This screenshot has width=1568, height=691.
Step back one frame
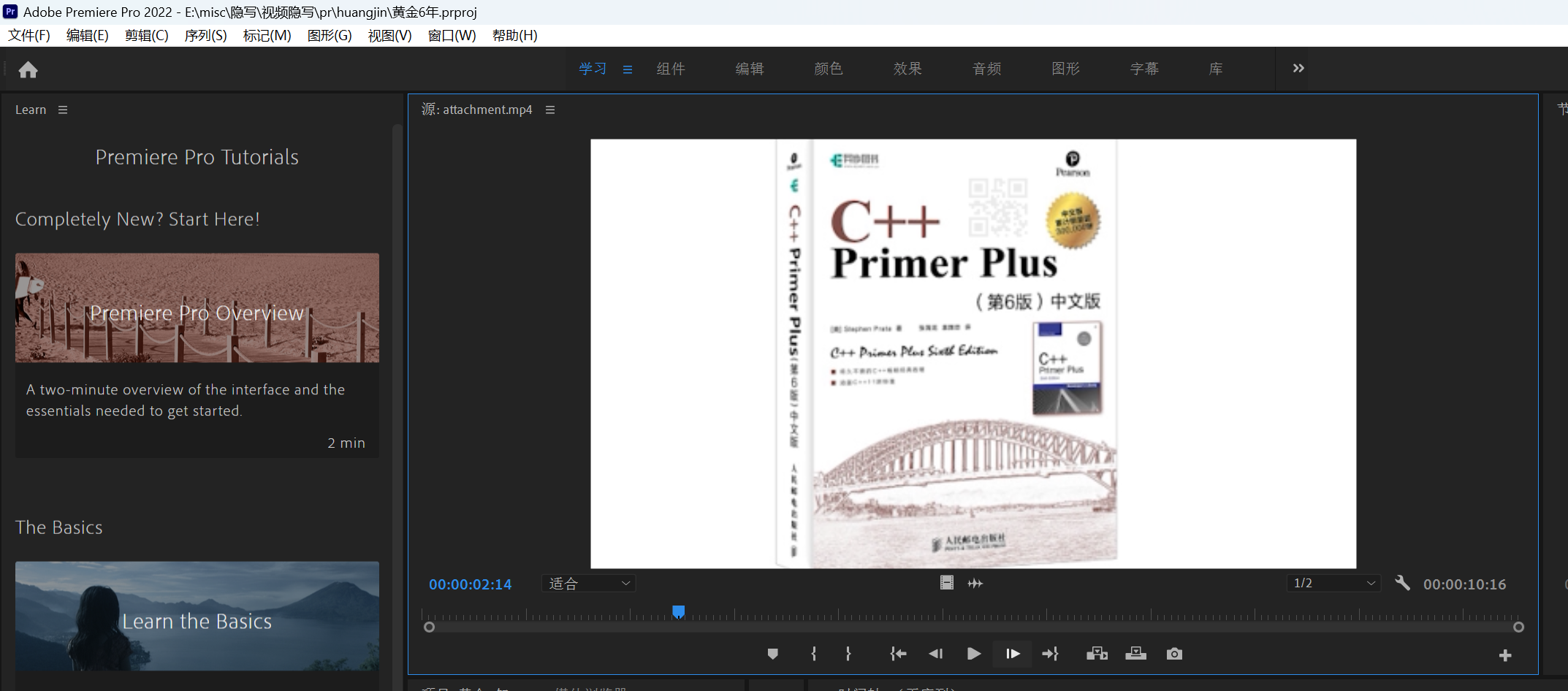tap(935, 654)
